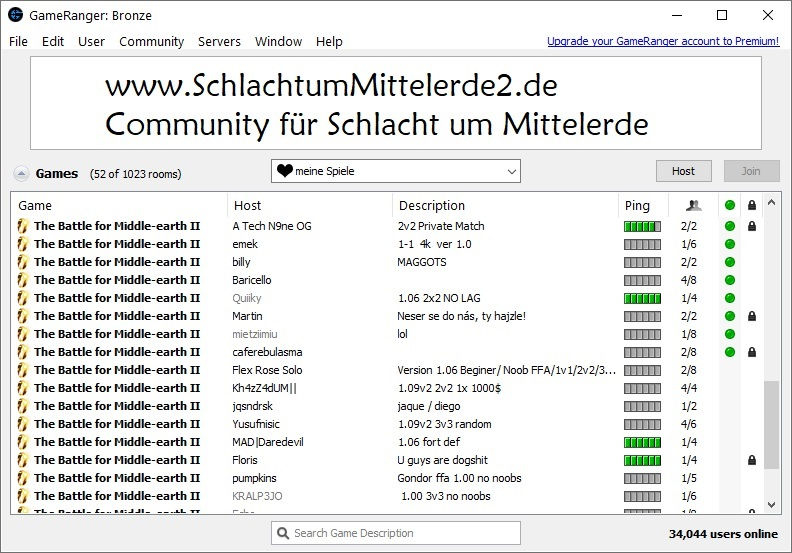Open the Edit menu
This screenshot has width=792, height=553.
[53, 41]
